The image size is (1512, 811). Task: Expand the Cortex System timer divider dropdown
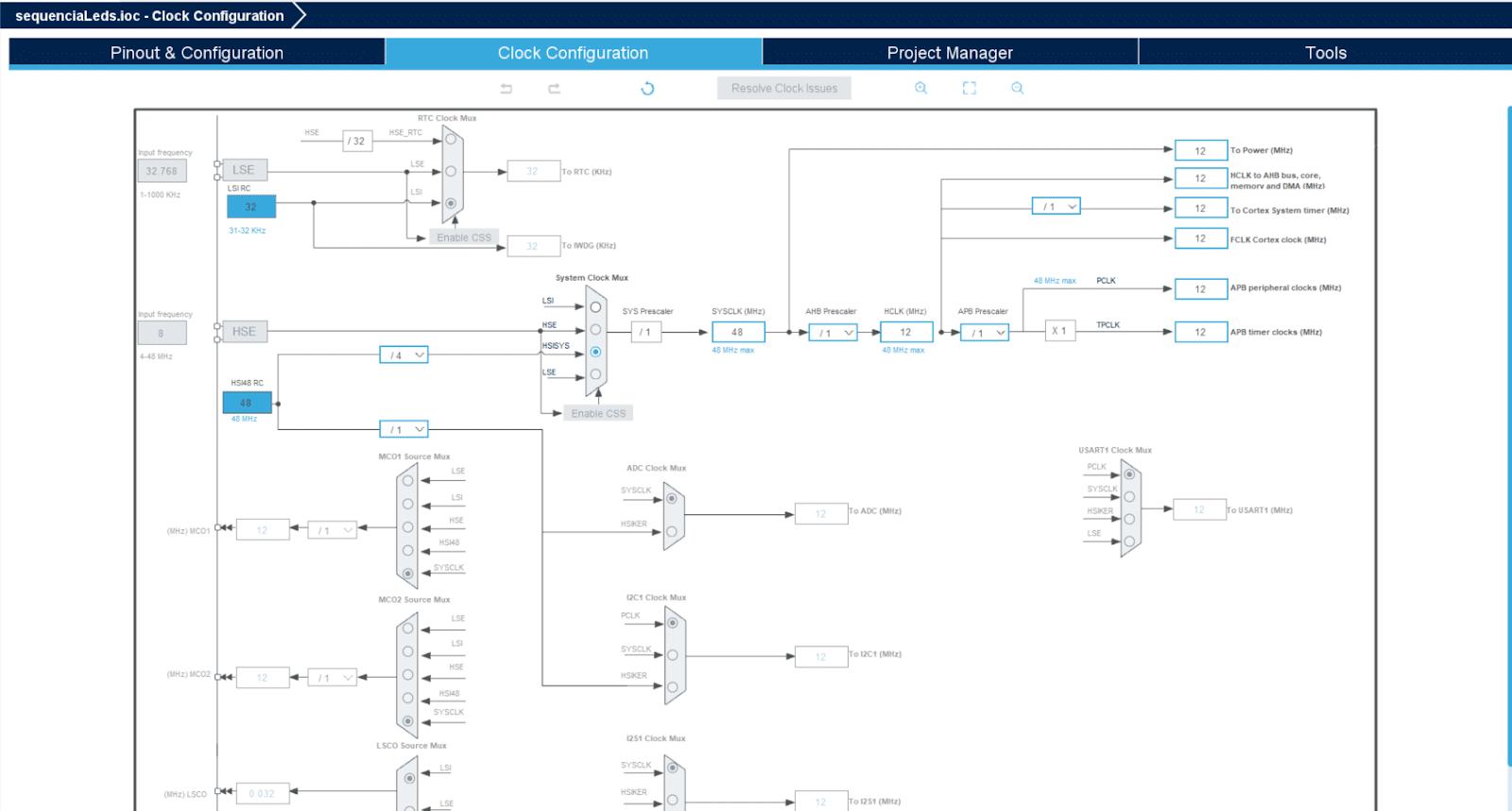pyautogui.click(x=1057, y=207)
